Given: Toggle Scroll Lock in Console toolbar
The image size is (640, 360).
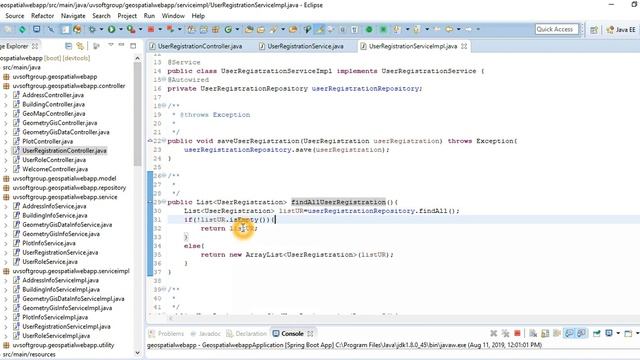Looking at the screenshot, I should (545, 333).
